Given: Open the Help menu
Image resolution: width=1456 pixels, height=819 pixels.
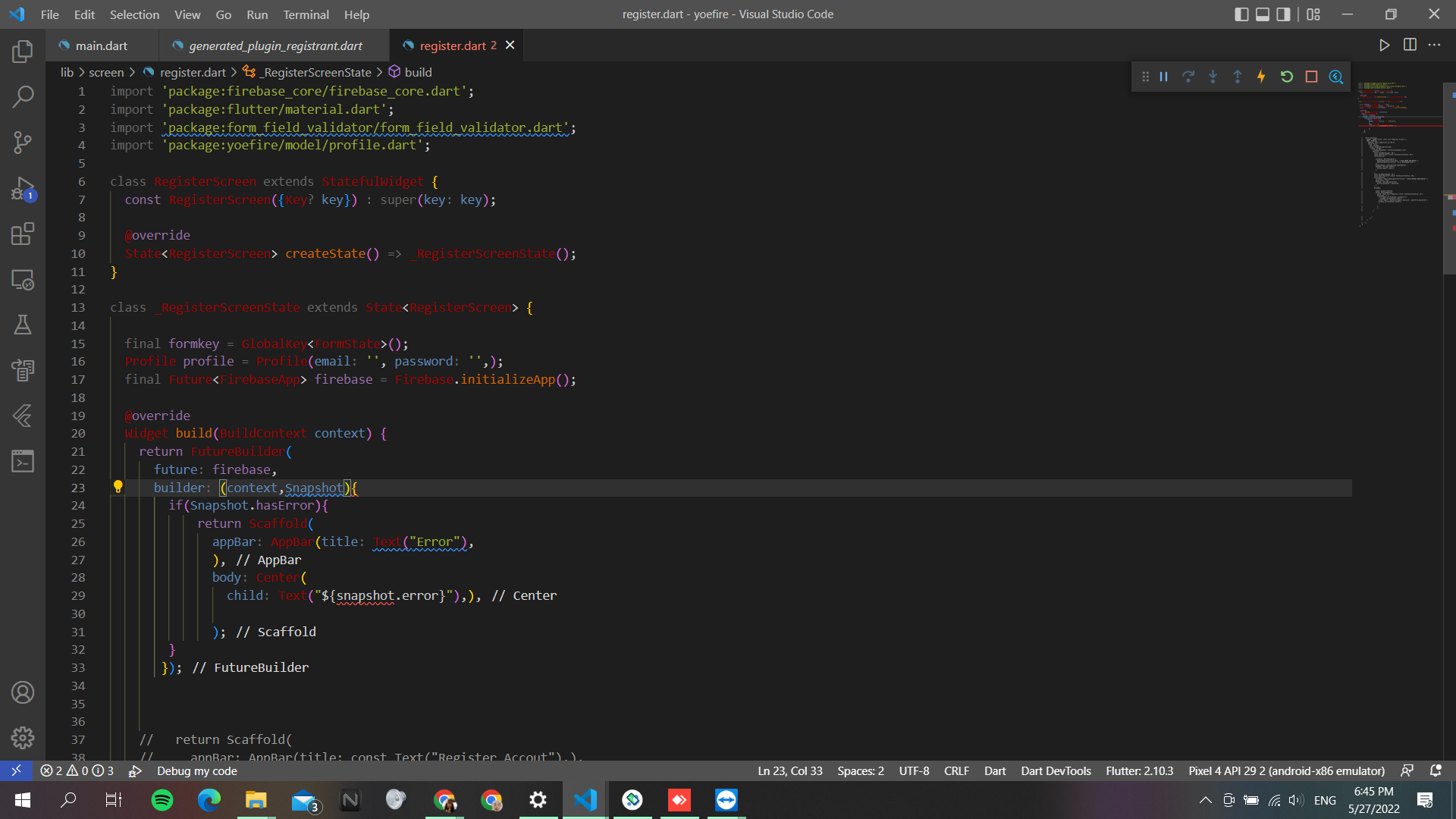Looking at the screenshot, I should click(356, 14).
